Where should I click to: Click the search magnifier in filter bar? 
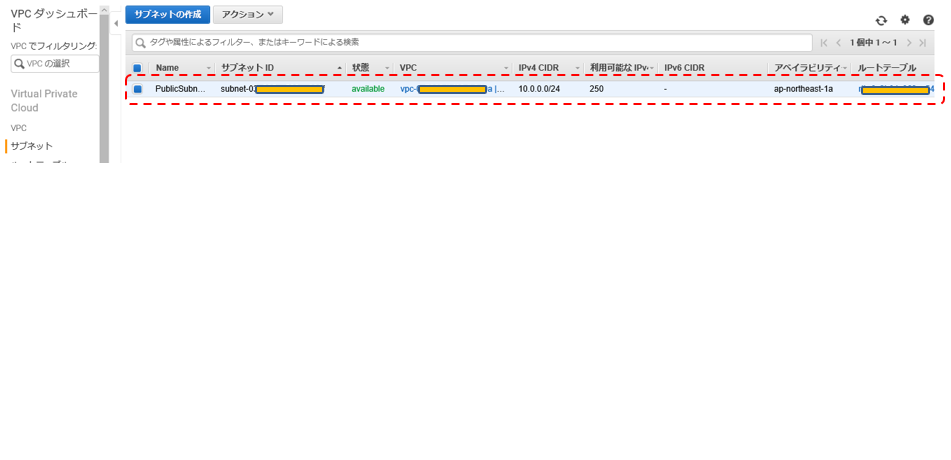141,42
